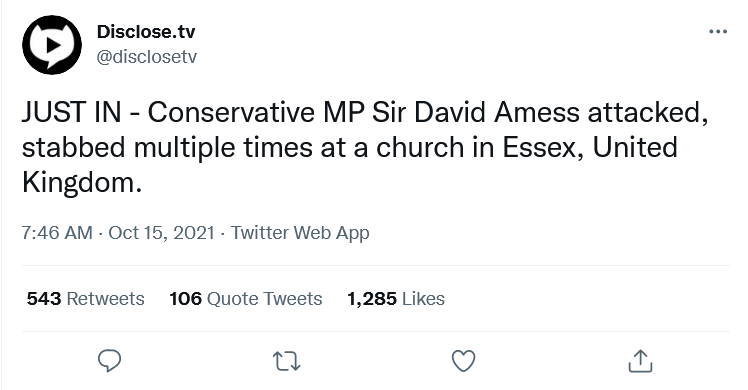748x390 pixels.
Task: Open the share tweet icon
Action: (640, 361)
